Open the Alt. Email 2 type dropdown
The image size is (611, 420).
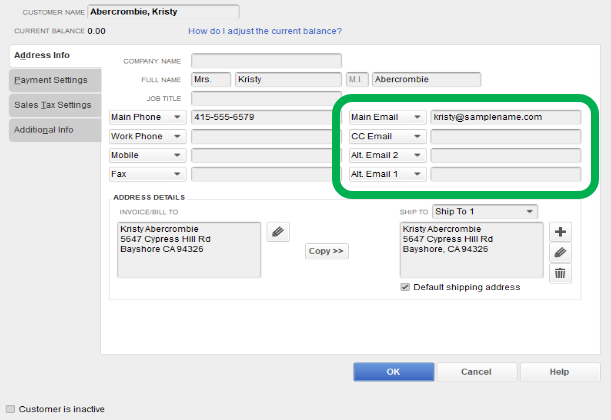(x=388, y=155)
